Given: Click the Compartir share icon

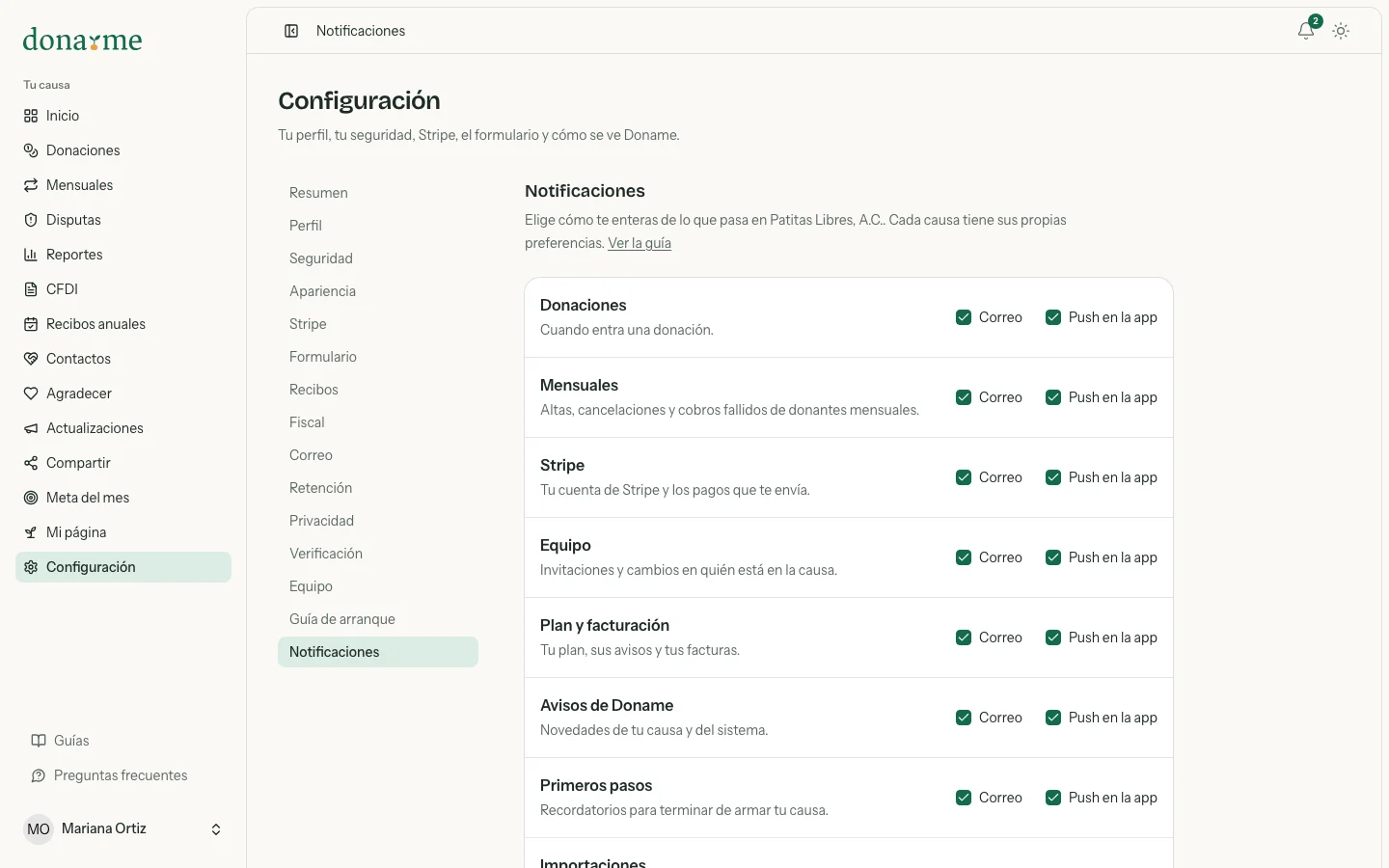Looking at the screenshot, I should (x=31, y=463).
